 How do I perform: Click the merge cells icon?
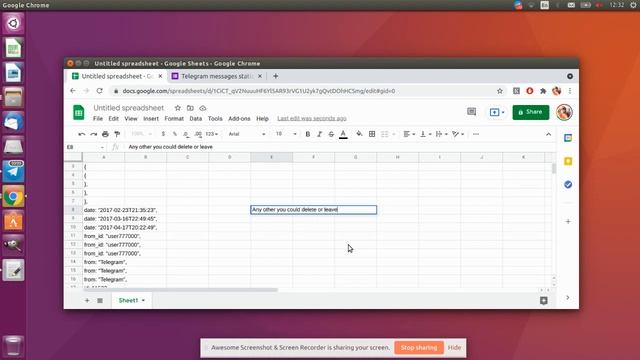pos(384,134)
